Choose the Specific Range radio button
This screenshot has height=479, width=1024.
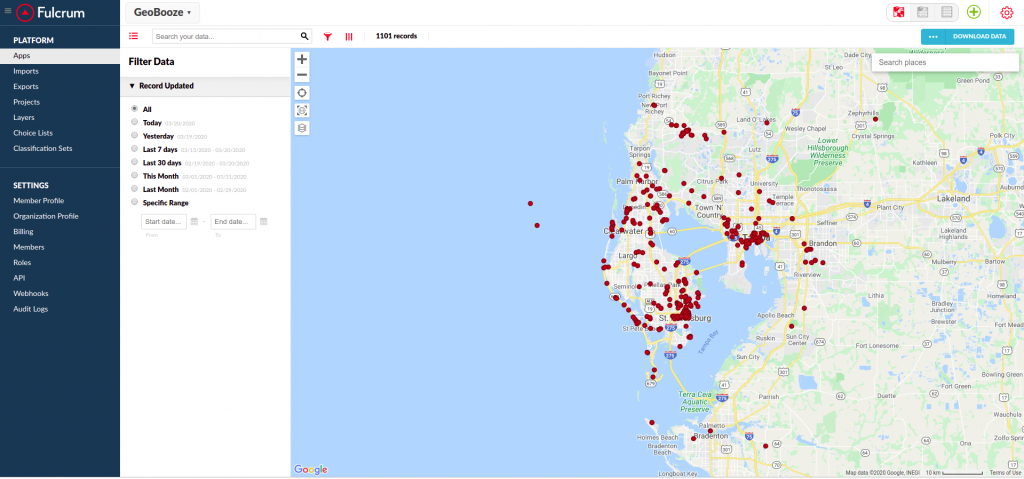pos(135,202)
